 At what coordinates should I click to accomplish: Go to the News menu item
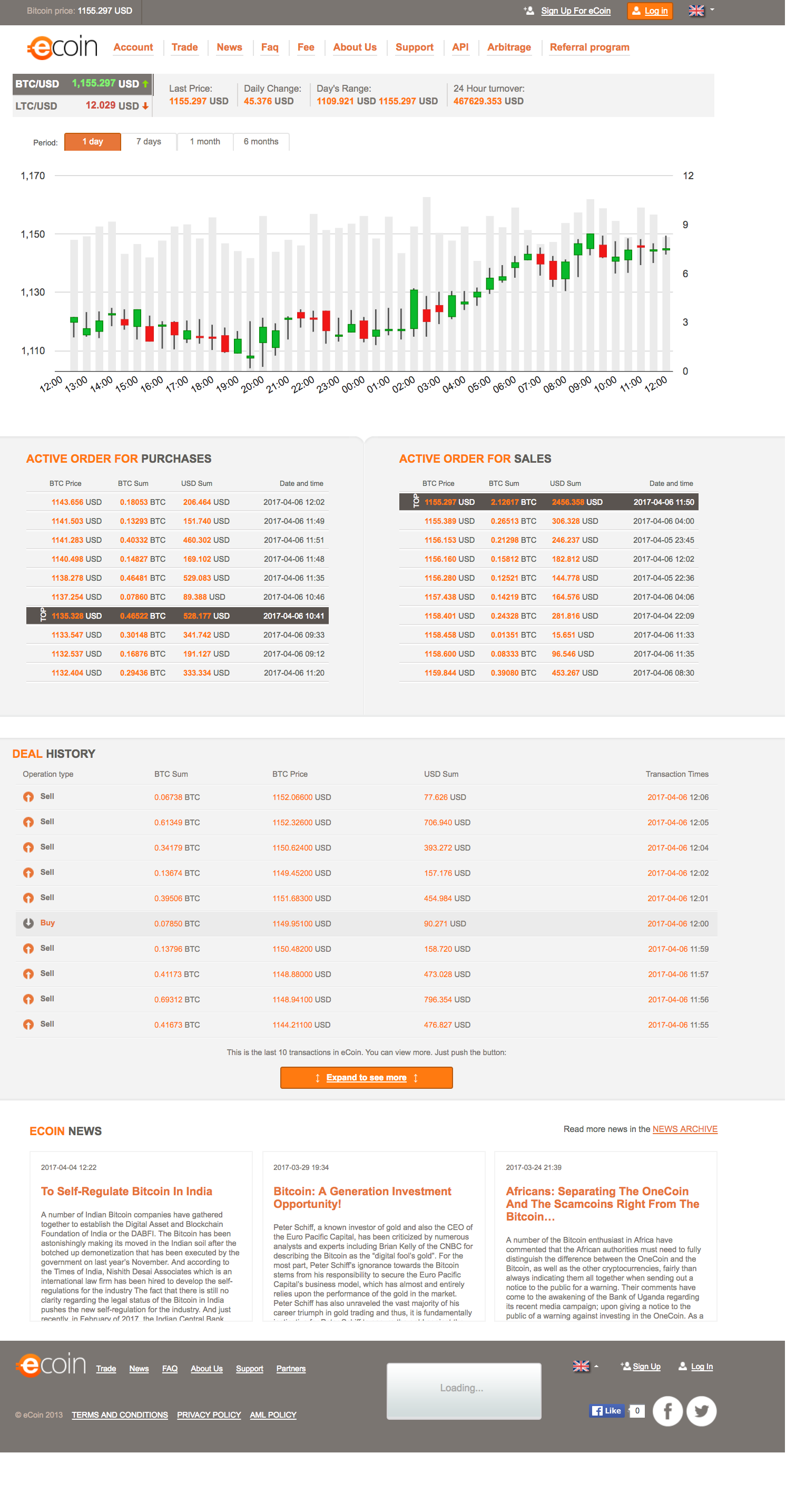(229, 47)
